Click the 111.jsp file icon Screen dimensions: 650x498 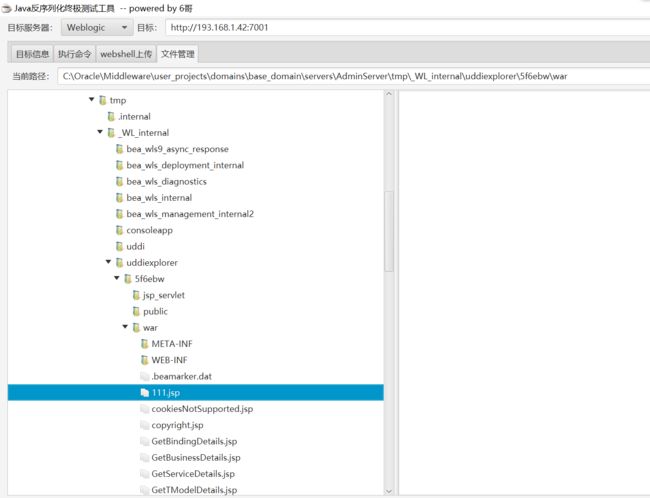click(144, 392)
